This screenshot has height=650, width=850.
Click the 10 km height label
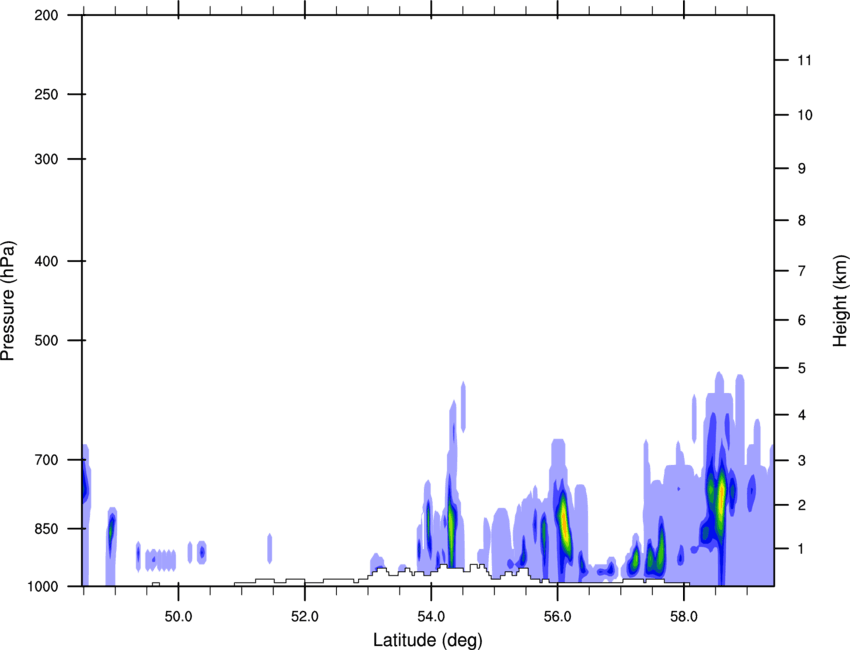coord(805,115)
